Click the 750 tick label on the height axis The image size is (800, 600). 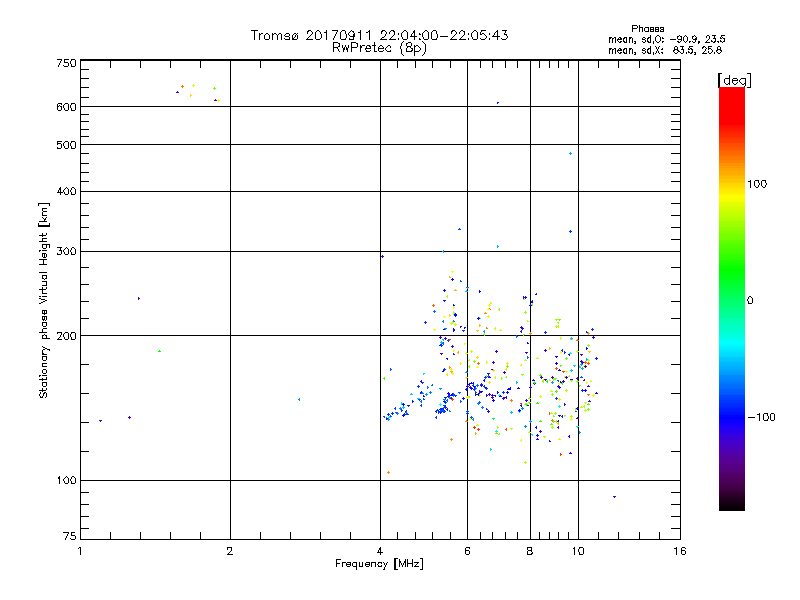pos(66,63)
